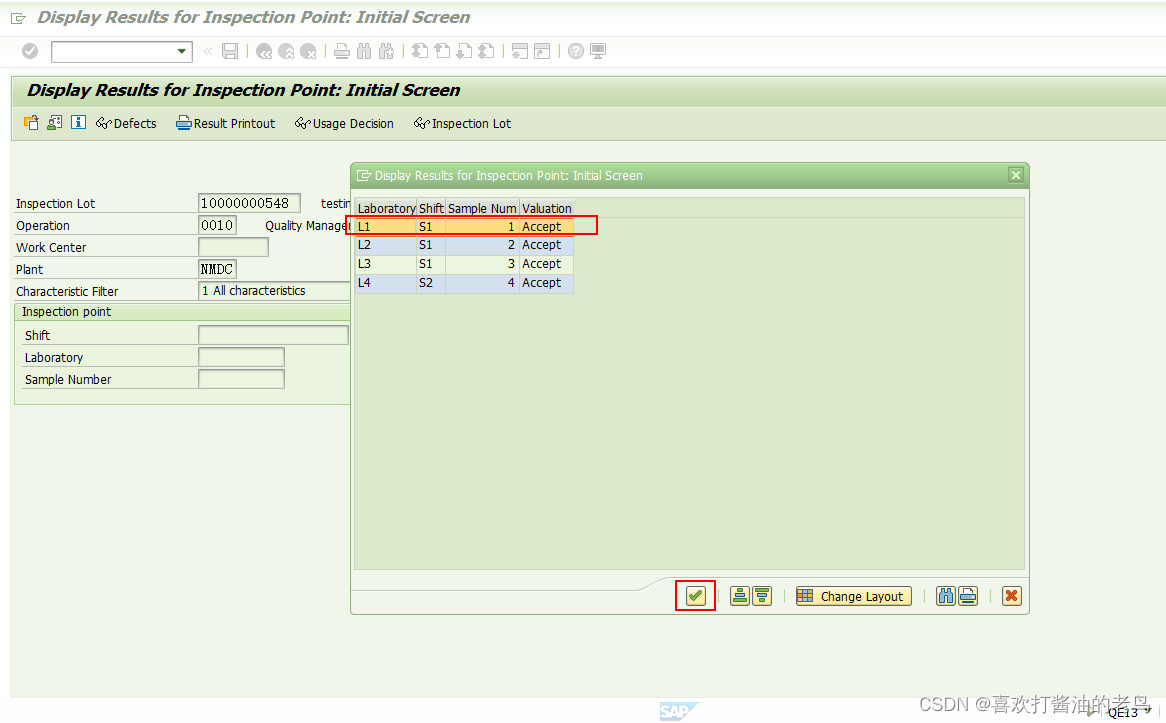Click the Back icon in the standard toolbar
Viewport: 1166px width, 723px height.
263,51
